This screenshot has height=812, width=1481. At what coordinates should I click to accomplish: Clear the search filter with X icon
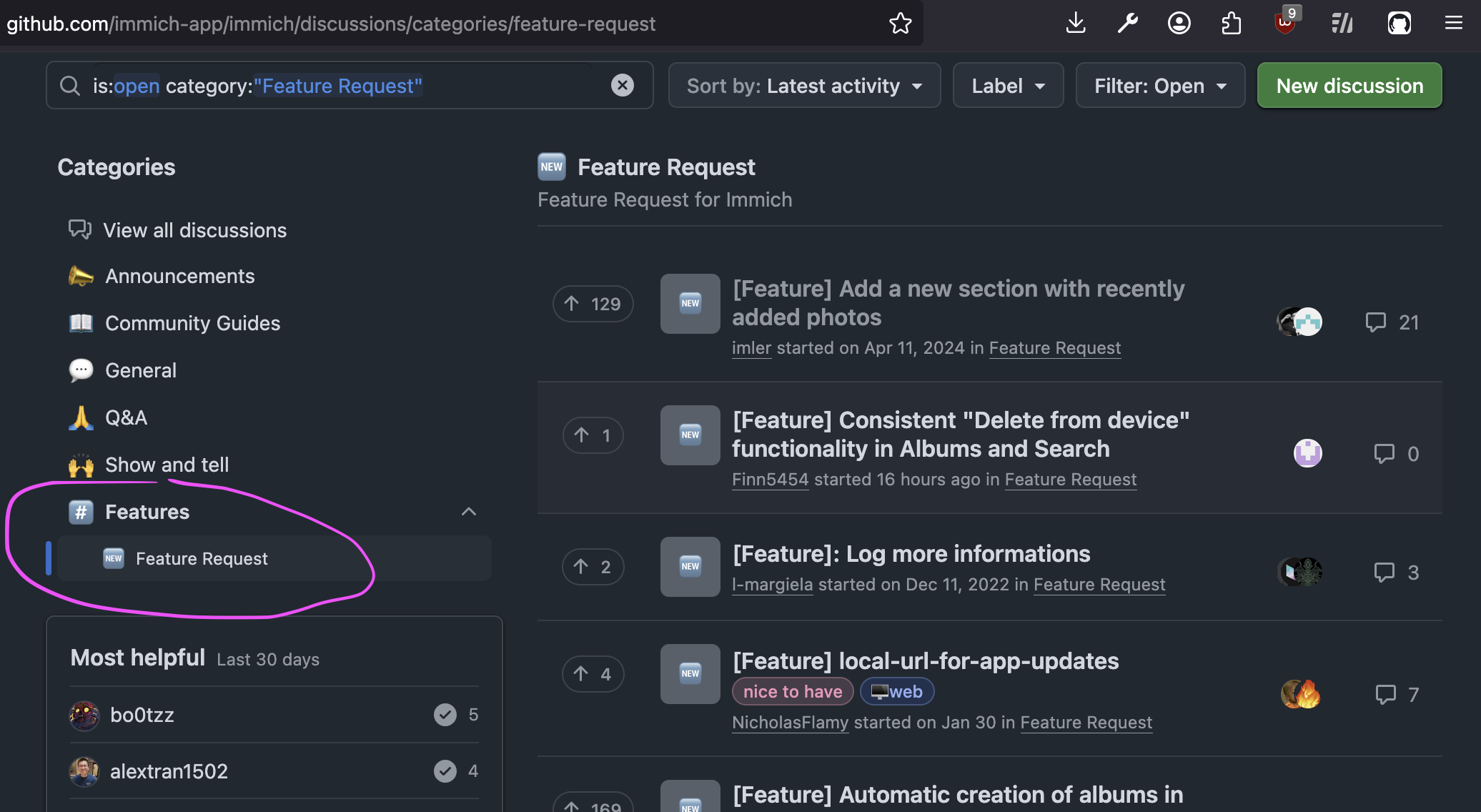[x=622, y=86]
